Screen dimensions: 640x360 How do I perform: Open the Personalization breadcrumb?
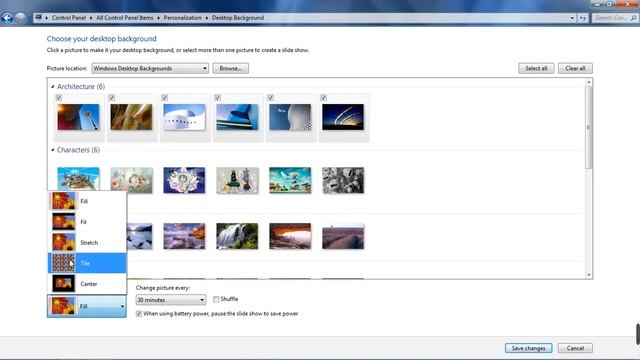tap(182, 18)
